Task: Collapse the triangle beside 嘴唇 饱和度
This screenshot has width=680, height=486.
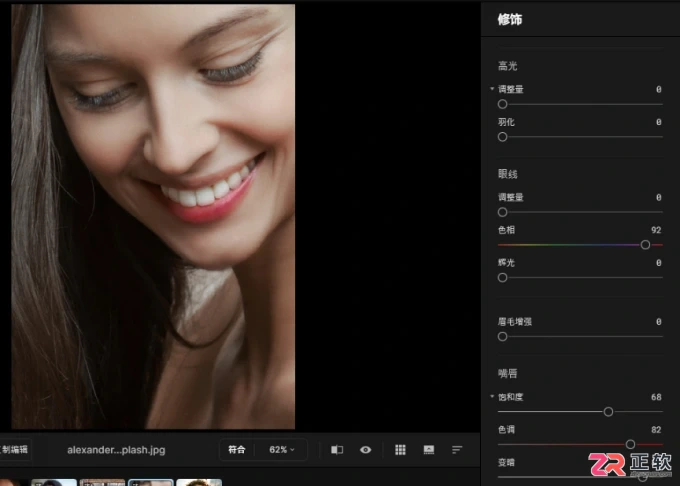Action: coord(492,396)
